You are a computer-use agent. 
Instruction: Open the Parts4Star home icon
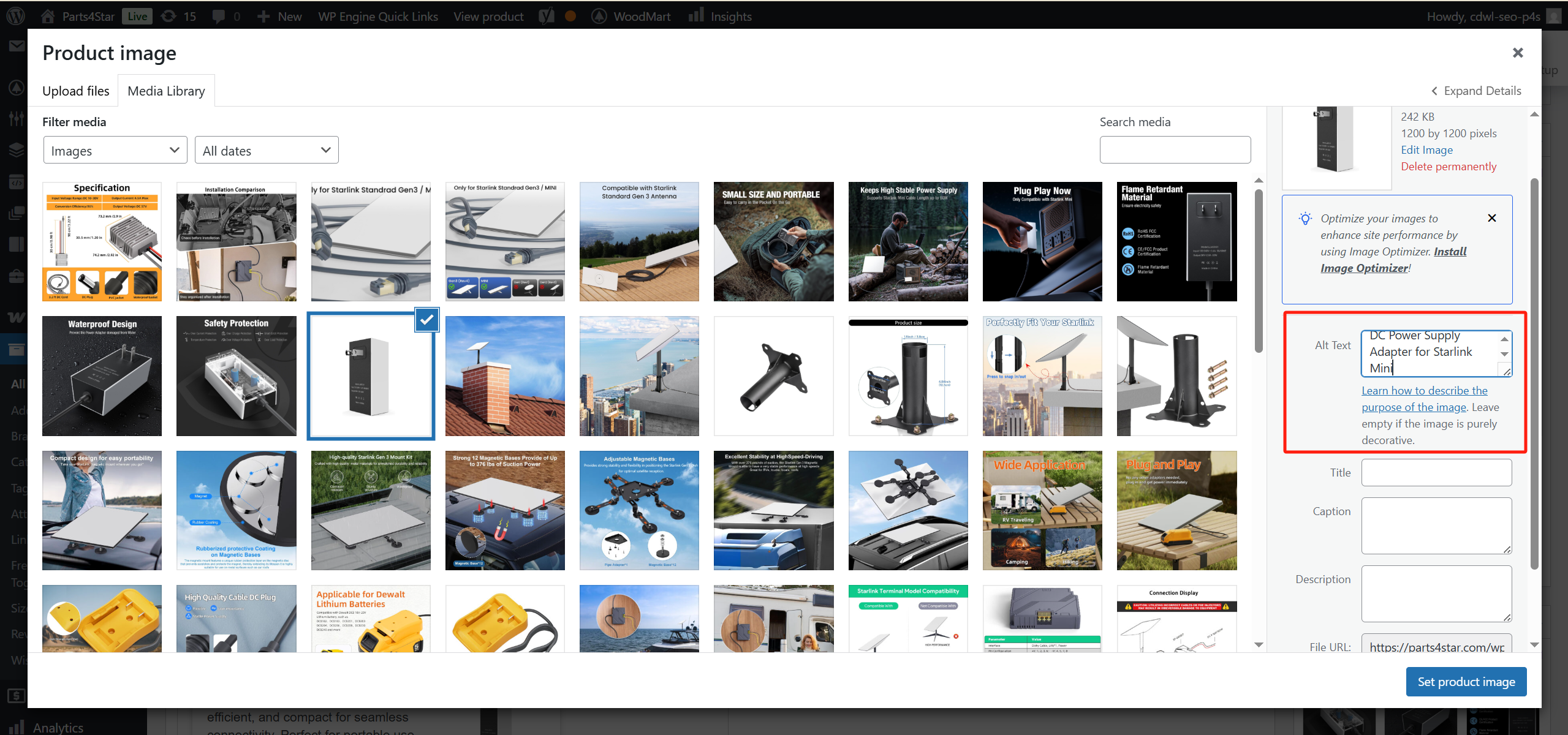(47, 16)
